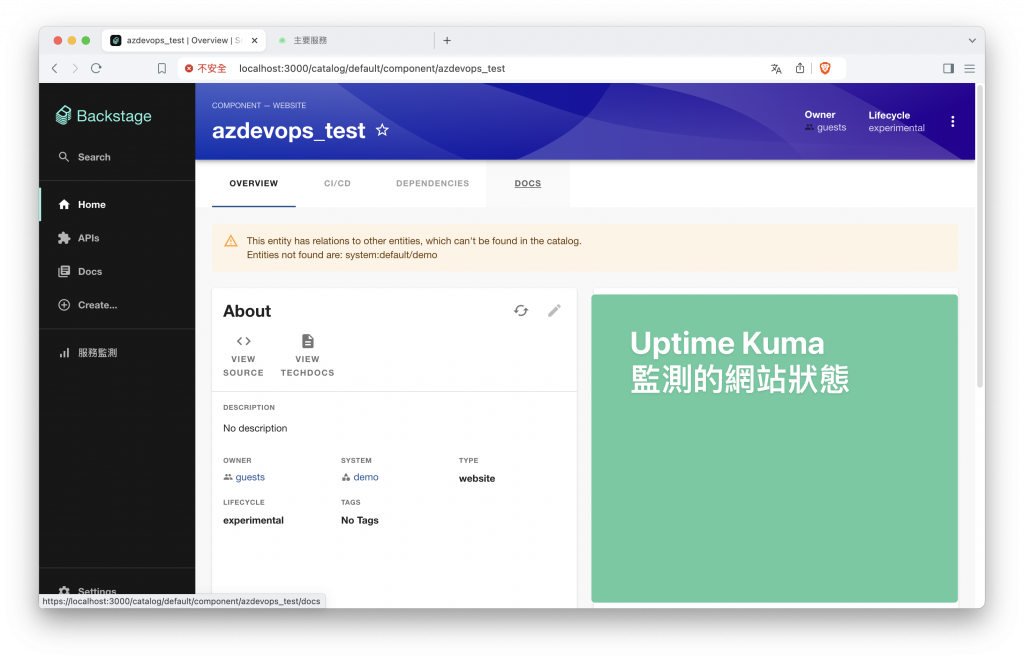Click guests under Owner in header
The image size is (1024, 660).
831,128
